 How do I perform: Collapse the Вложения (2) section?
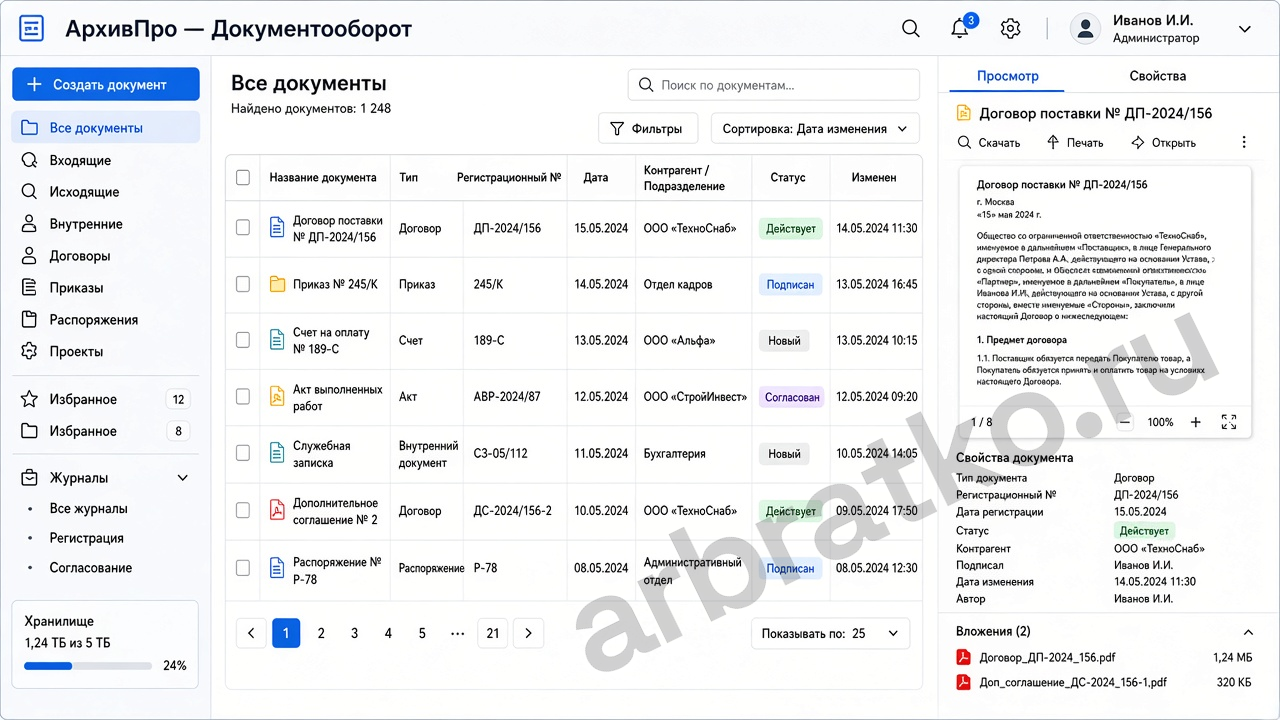[1248, 632]
